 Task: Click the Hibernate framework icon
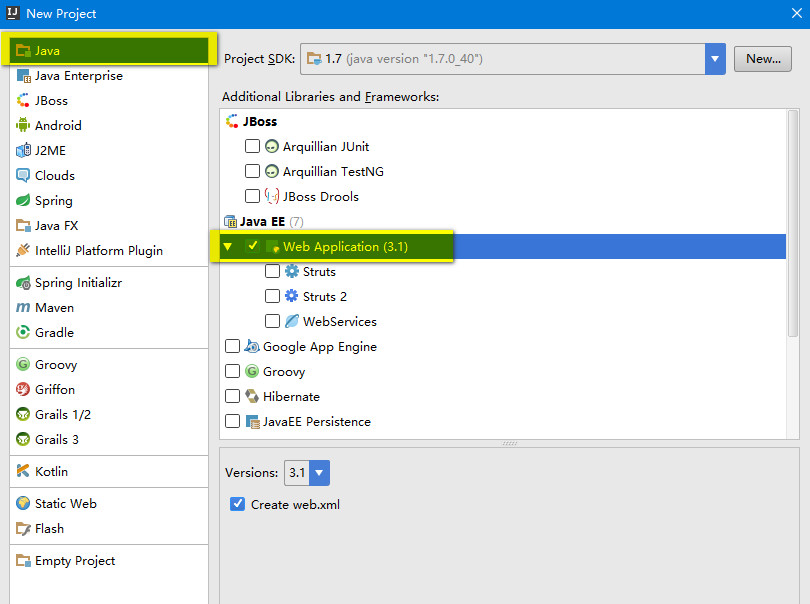point(252,396)
